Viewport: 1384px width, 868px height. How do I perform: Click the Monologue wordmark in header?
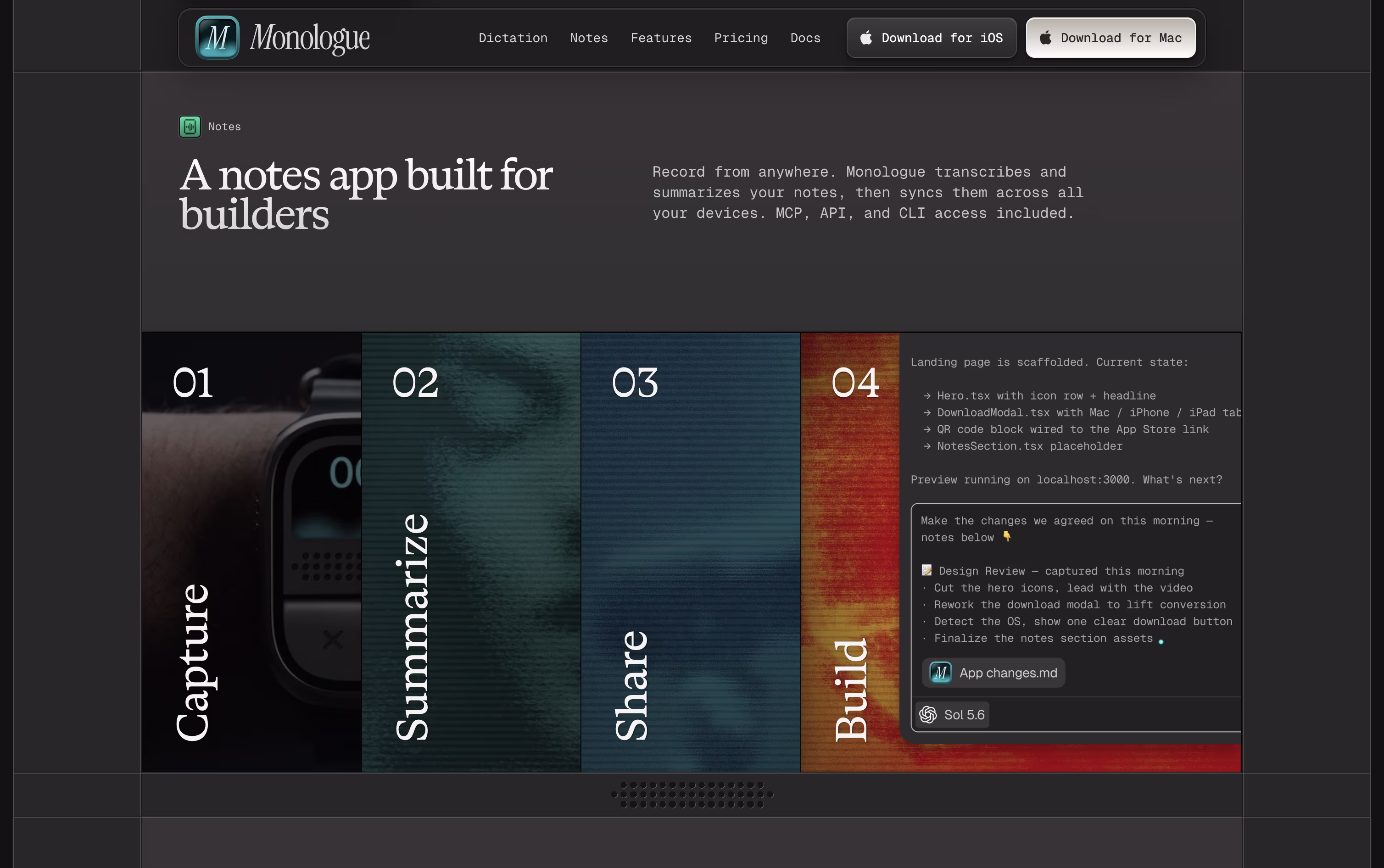click(310, 38)
